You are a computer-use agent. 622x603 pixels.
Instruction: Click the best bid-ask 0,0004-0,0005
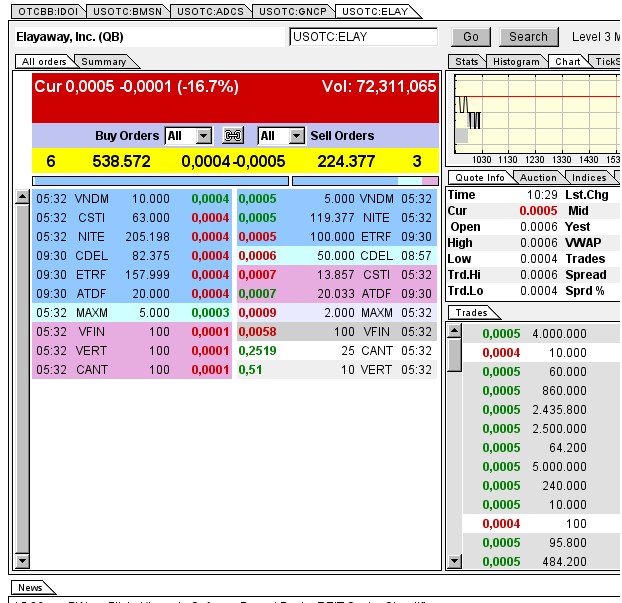[233, 161]
